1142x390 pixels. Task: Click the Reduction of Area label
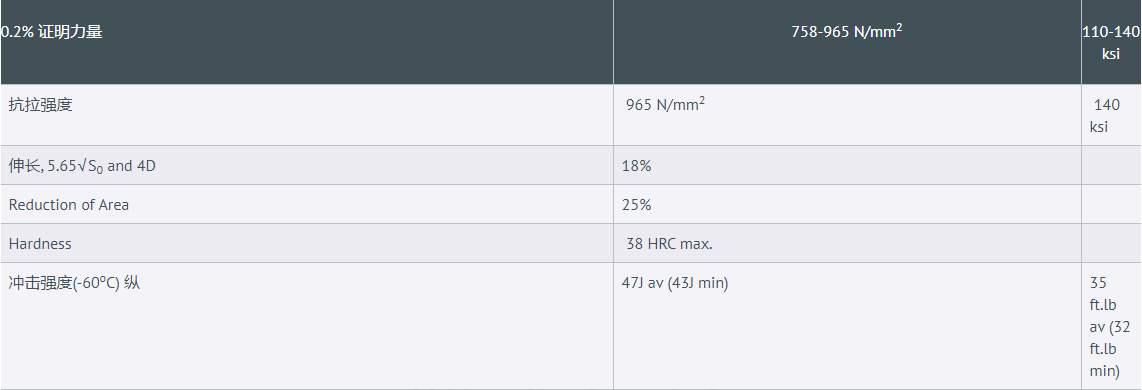click(68, 205)
